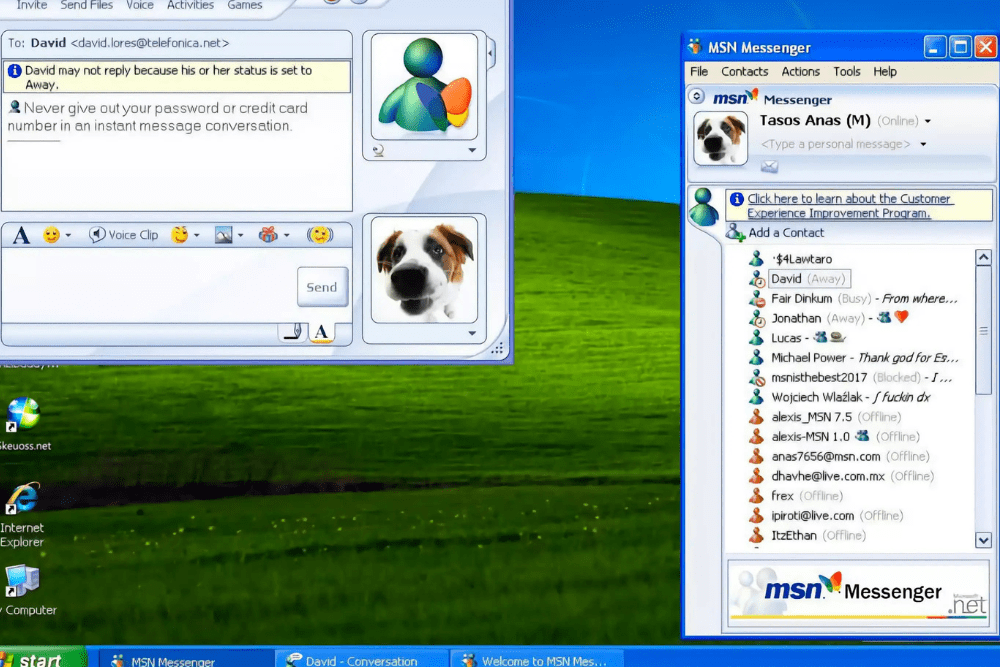Send a nudge with the shaking smiley
1000x667 pixels.
click(319, 235)
